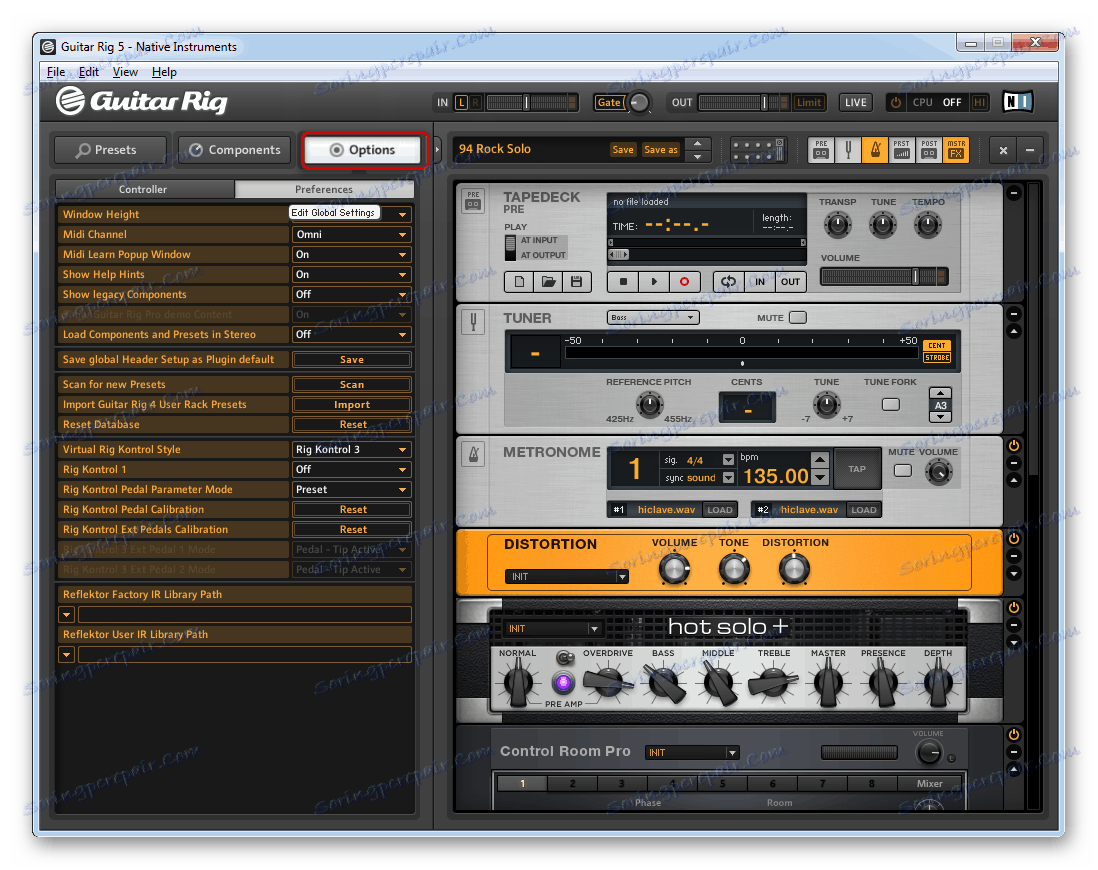
Task: Adjust the IN level slider in header
Action: tap(531, 102)
